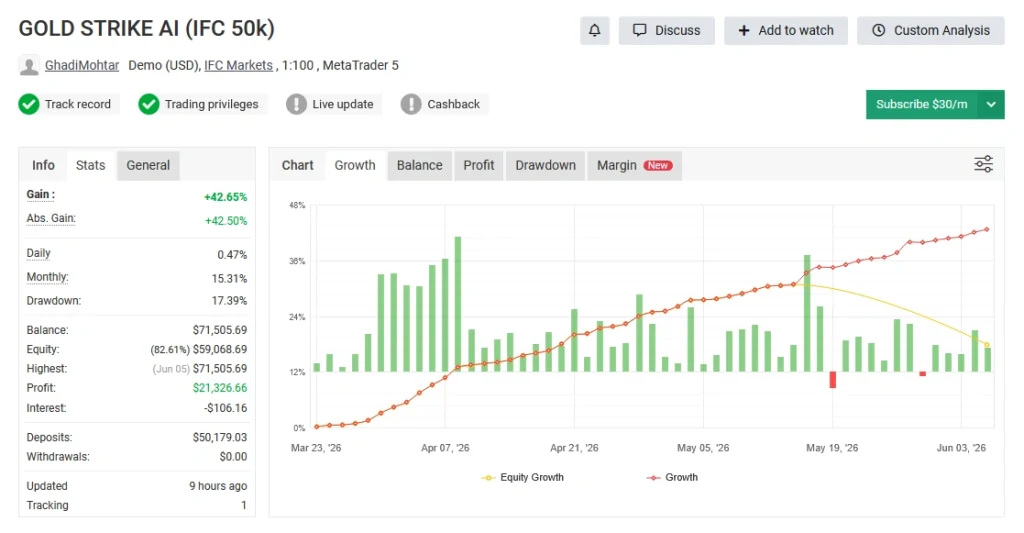The width and height of the screenshot is (1024, 533).
Task: Toggle Growth legend series visibility
Action: [672, 477]
